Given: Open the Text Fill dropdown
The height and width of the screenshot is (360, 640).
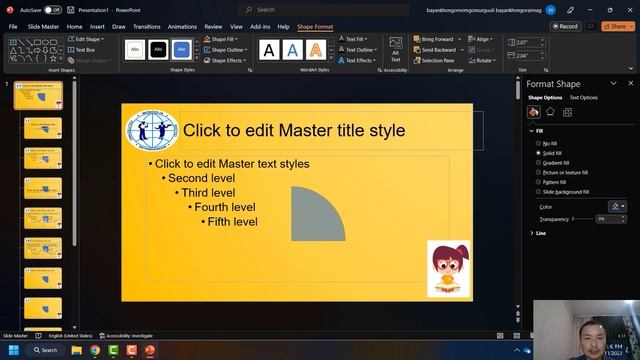Looking at the screenshot, I should pos(353,39).
